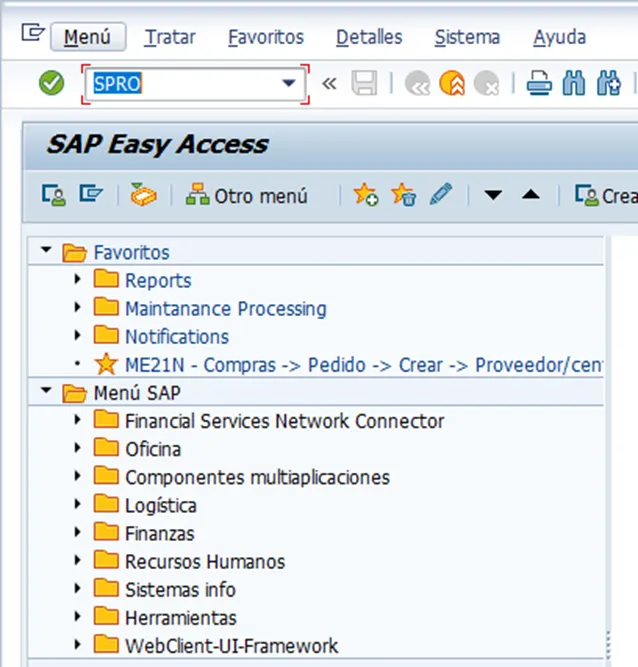The image size is (638, 667).
Task: Expand the Maintanance Processing folder
Action: pos(77,307)
